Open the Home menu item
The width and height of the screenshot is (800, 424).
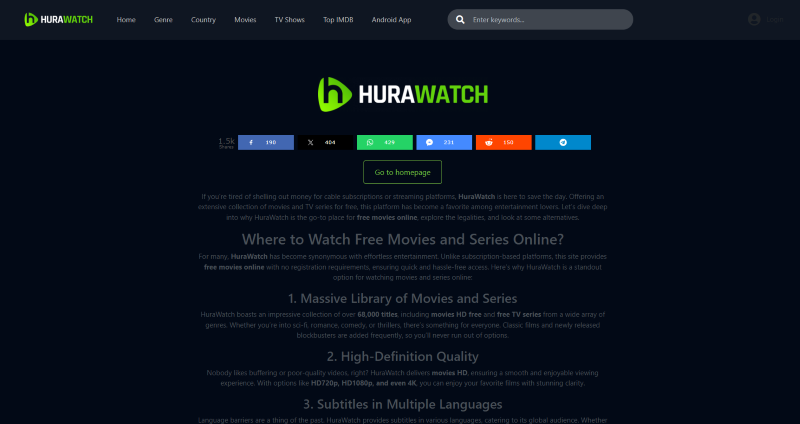click(x=126, y=20)
